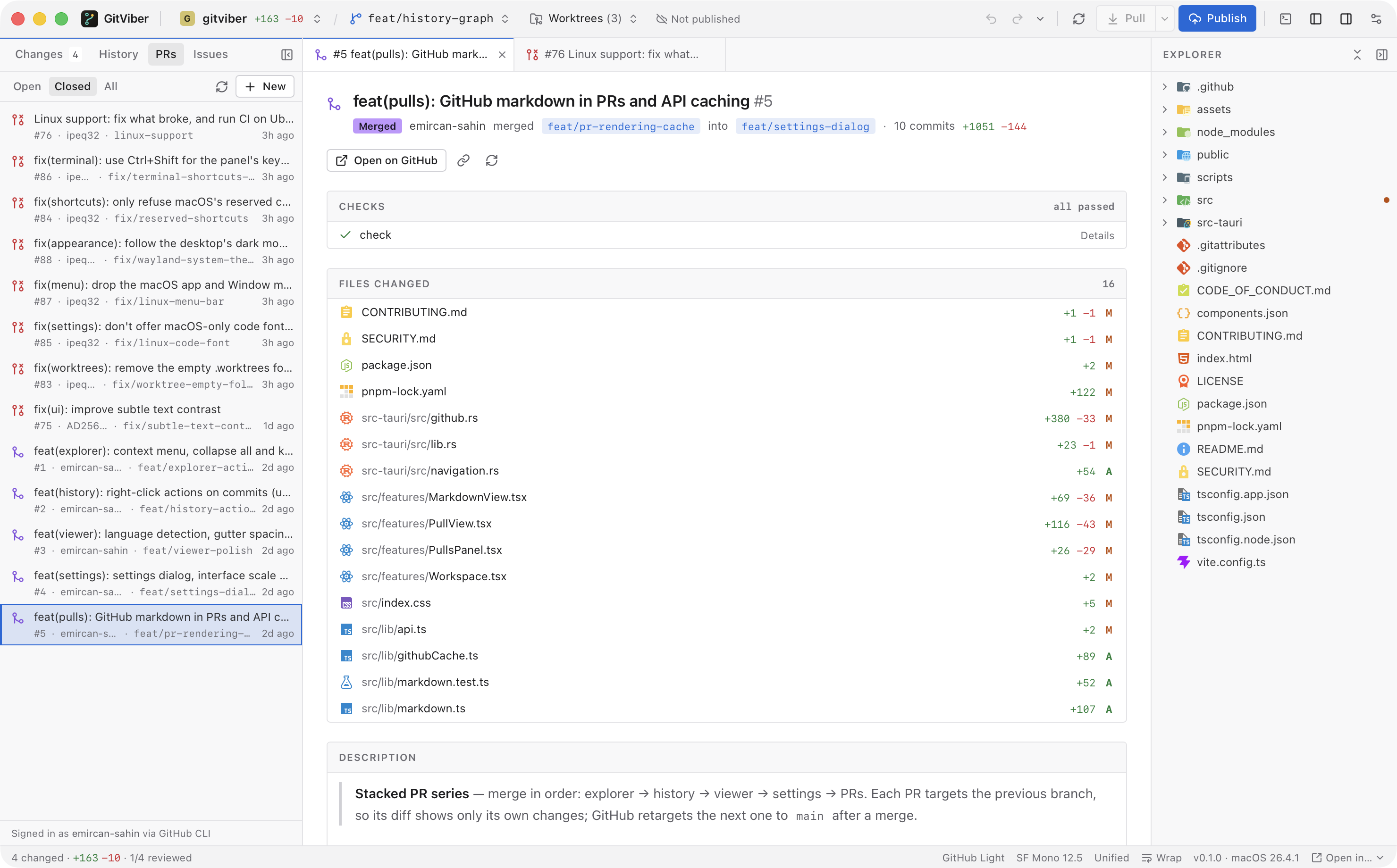
Task: Click the passed checkmark icon for check
Action: [345, 235]
